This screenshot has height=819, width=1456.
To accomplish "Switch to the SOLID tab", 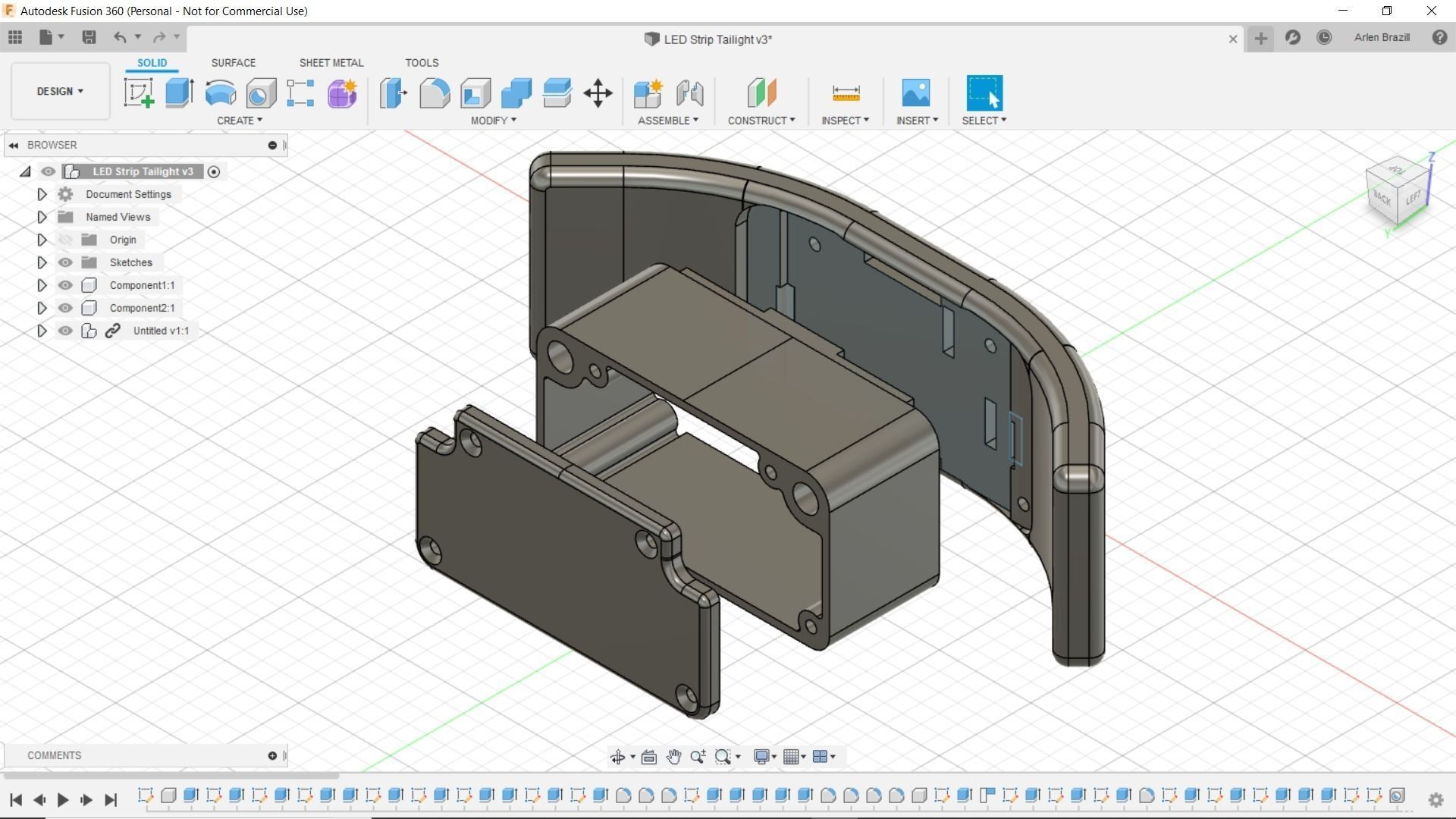I will (x=152, y=63).
